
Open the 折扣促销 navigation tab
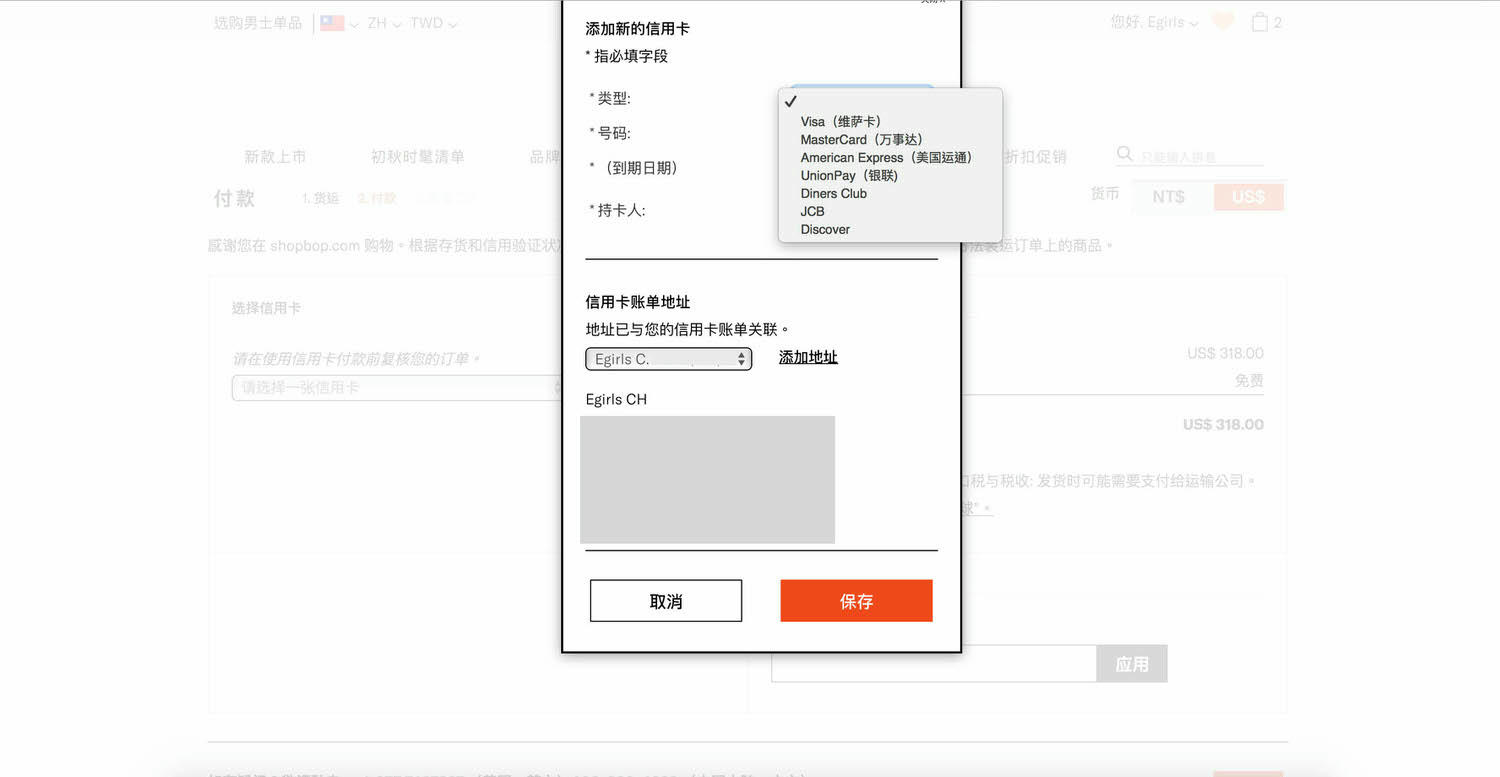point(1036,157)
